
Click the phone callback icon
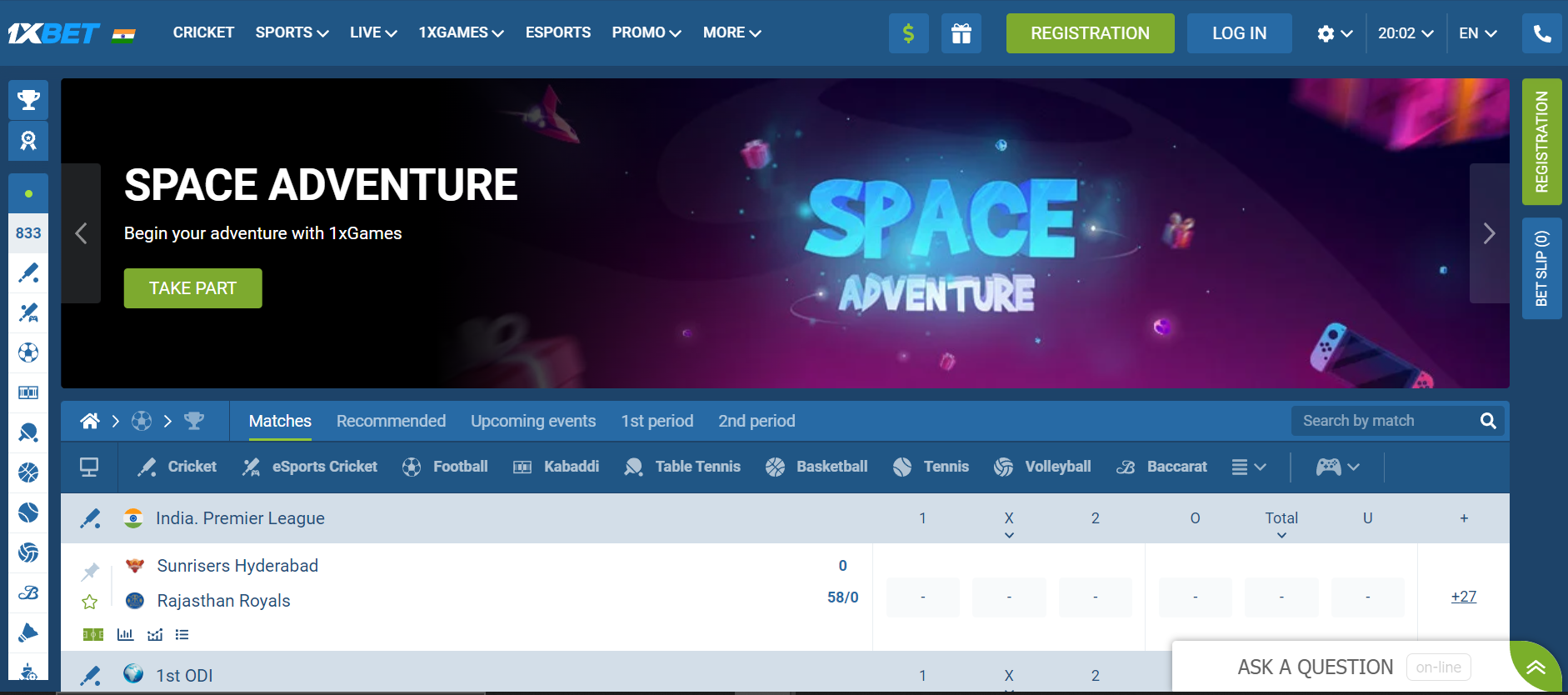tap(1542, 33)
